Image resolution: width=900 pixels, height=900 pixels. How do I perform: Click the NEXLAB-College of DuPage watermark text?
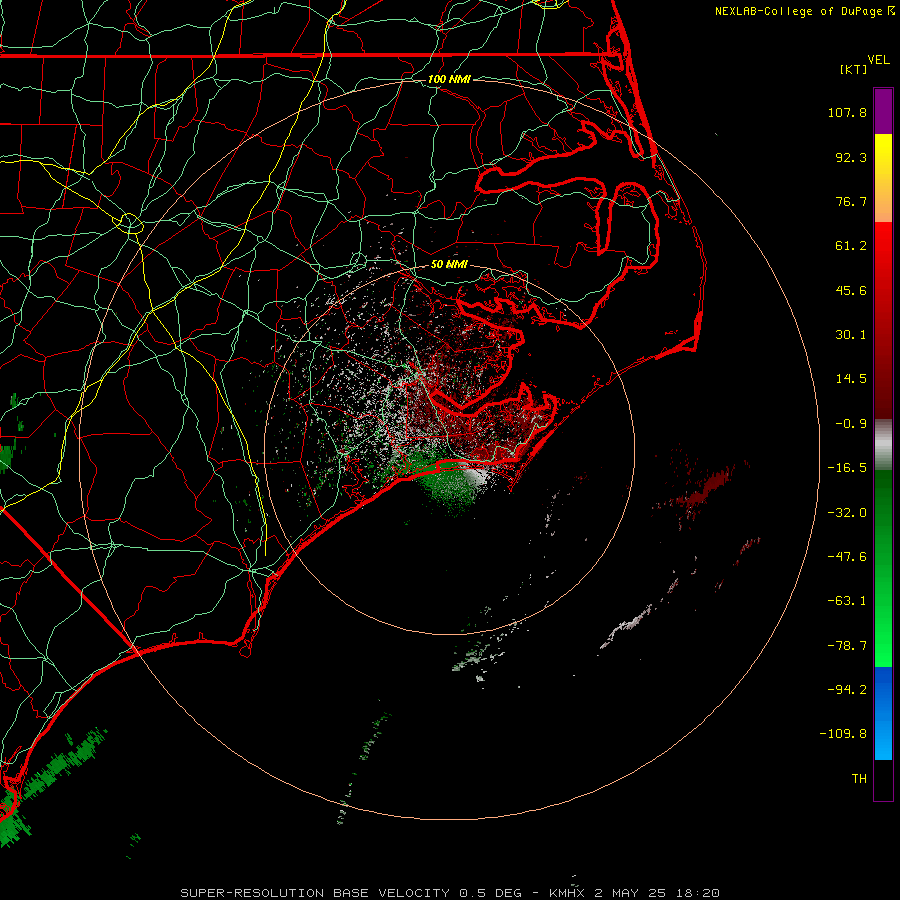[x=800, y=11]
